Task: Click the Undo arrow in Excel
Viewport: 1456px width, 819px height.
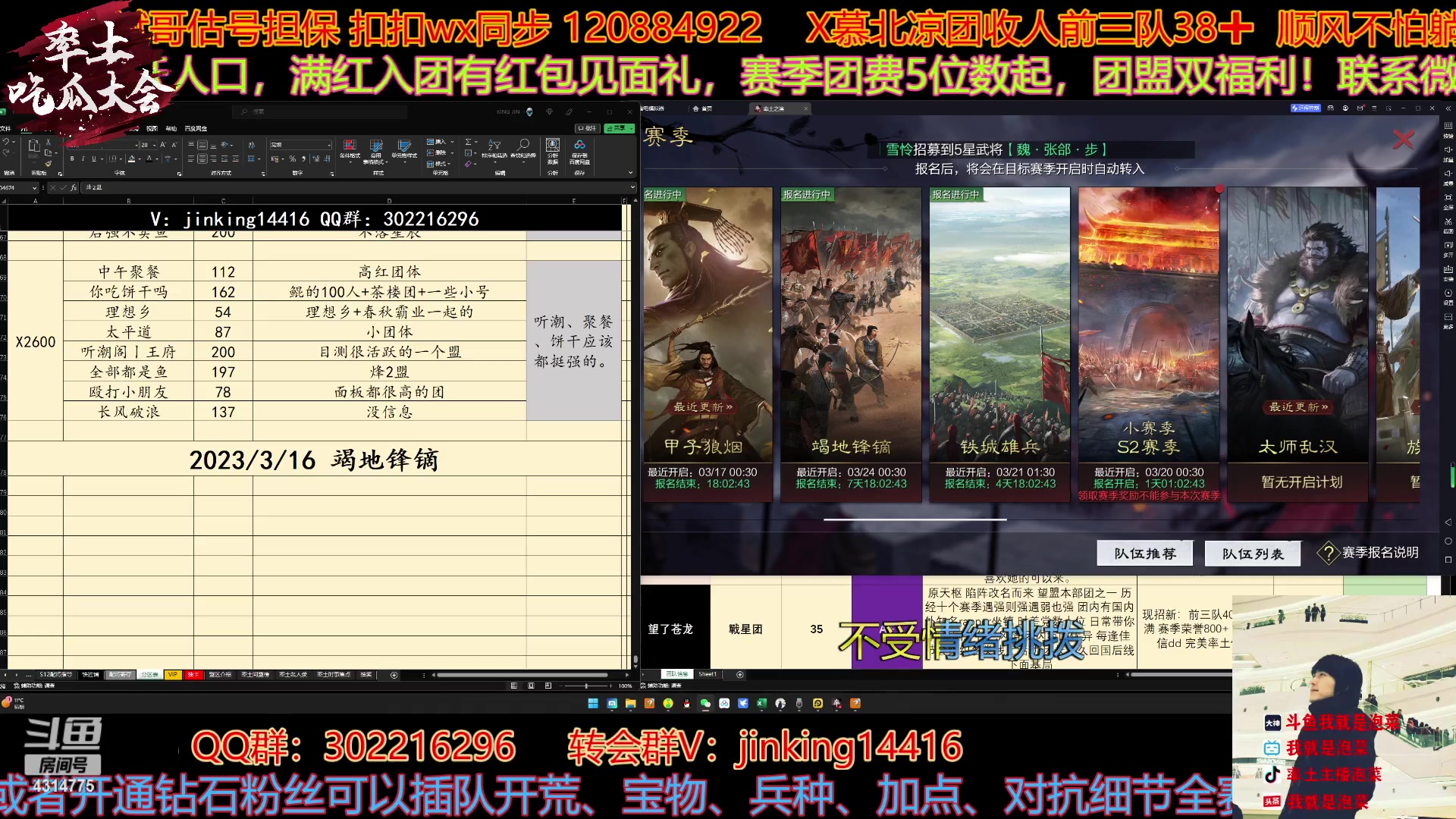Action: point(6,142)
